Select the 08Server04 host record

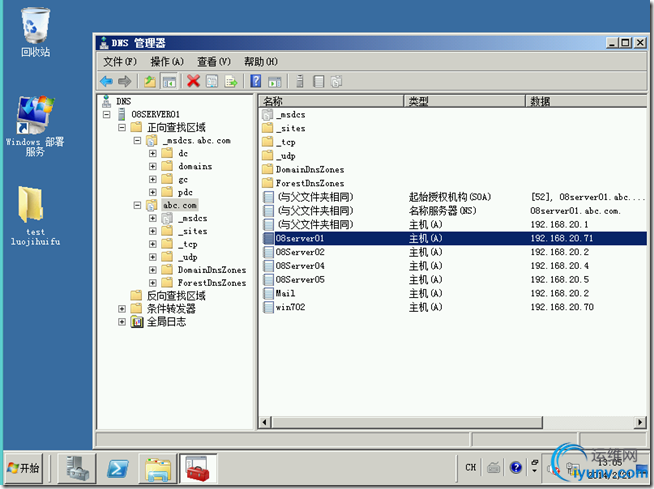coord(455,266)
